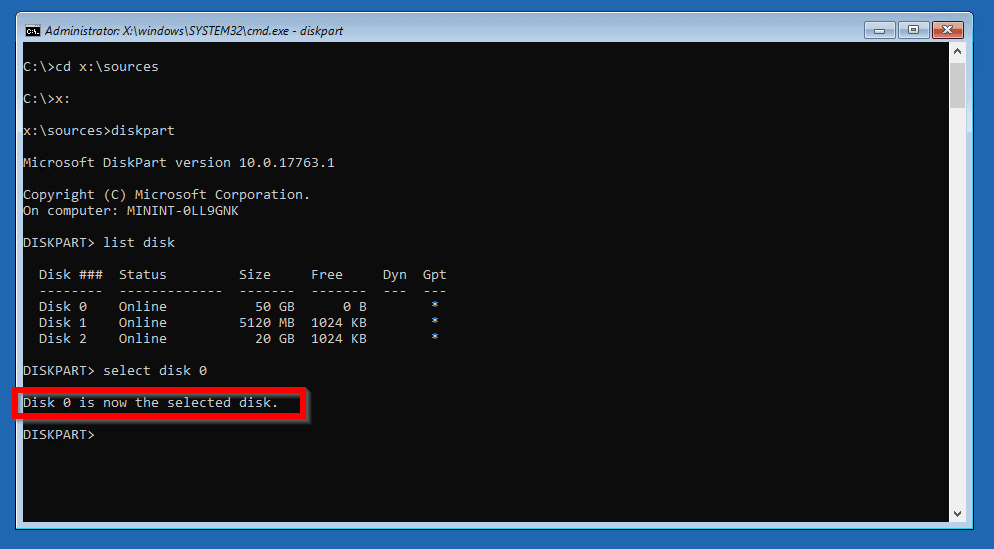Click the highlighted 'Disk 0 is now the selected disk' message

point(150,403)
